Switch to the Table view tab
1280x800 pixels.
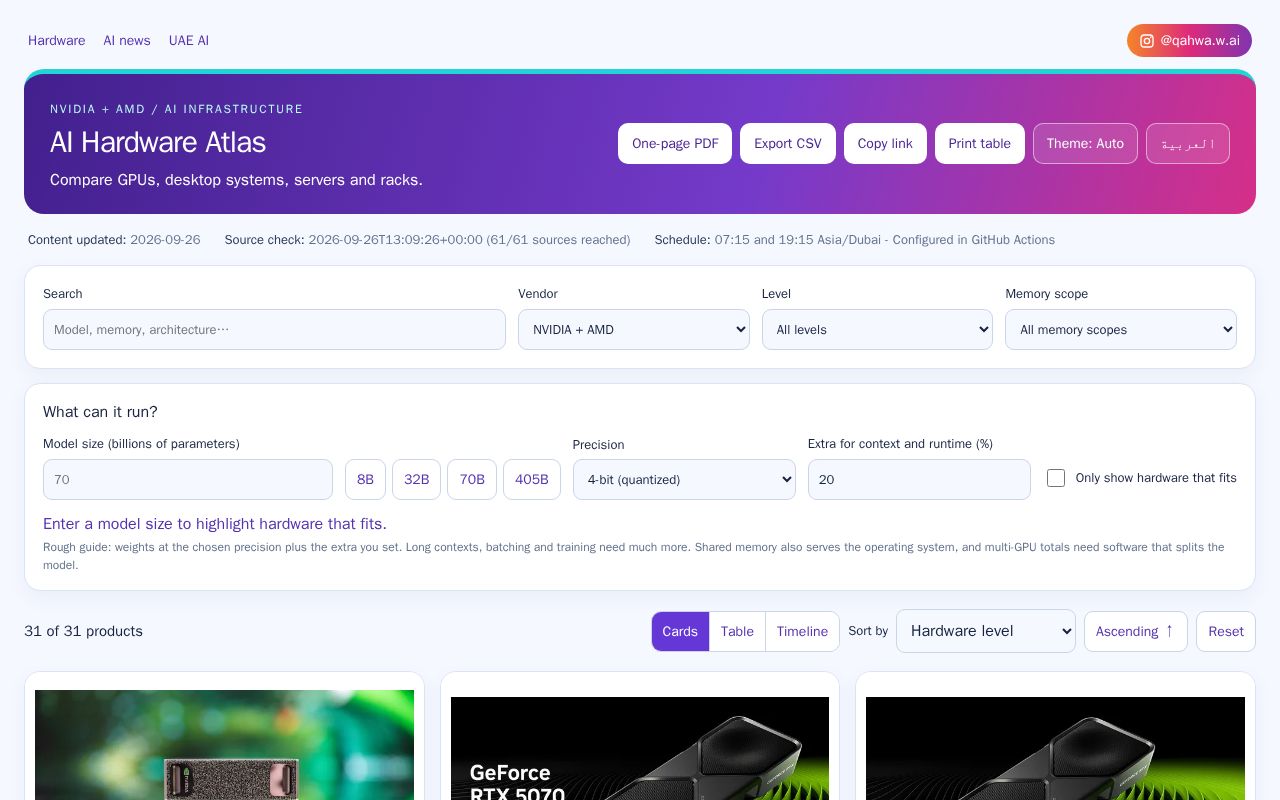click(x=737, y=631)
